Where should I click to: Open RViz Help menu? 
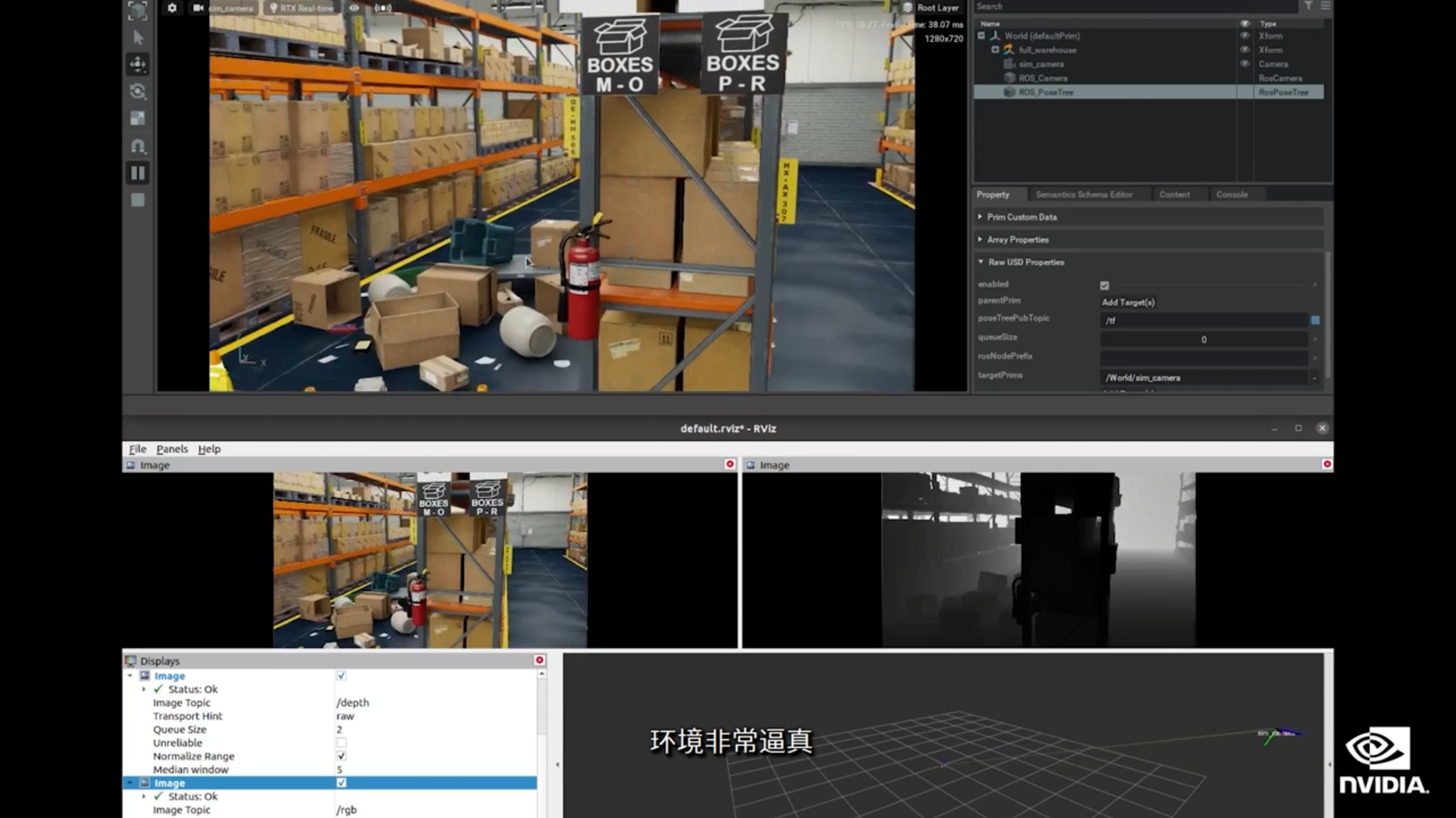click(x=209, y=449)
